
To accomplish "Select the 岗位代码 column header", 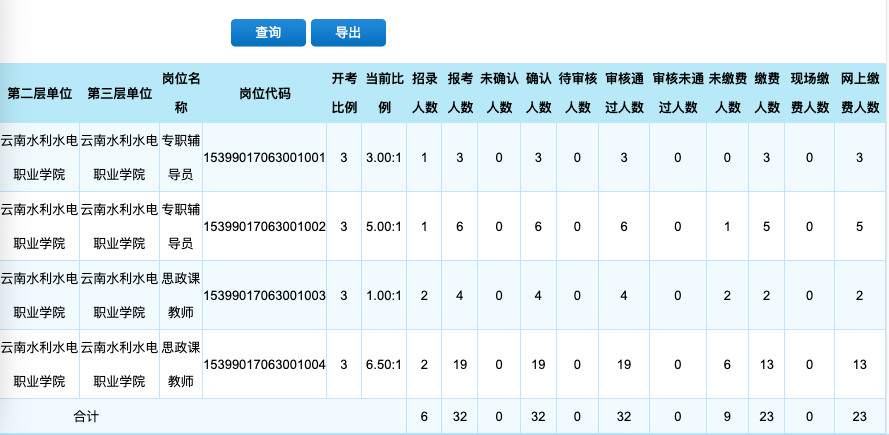I will point(265,93).
